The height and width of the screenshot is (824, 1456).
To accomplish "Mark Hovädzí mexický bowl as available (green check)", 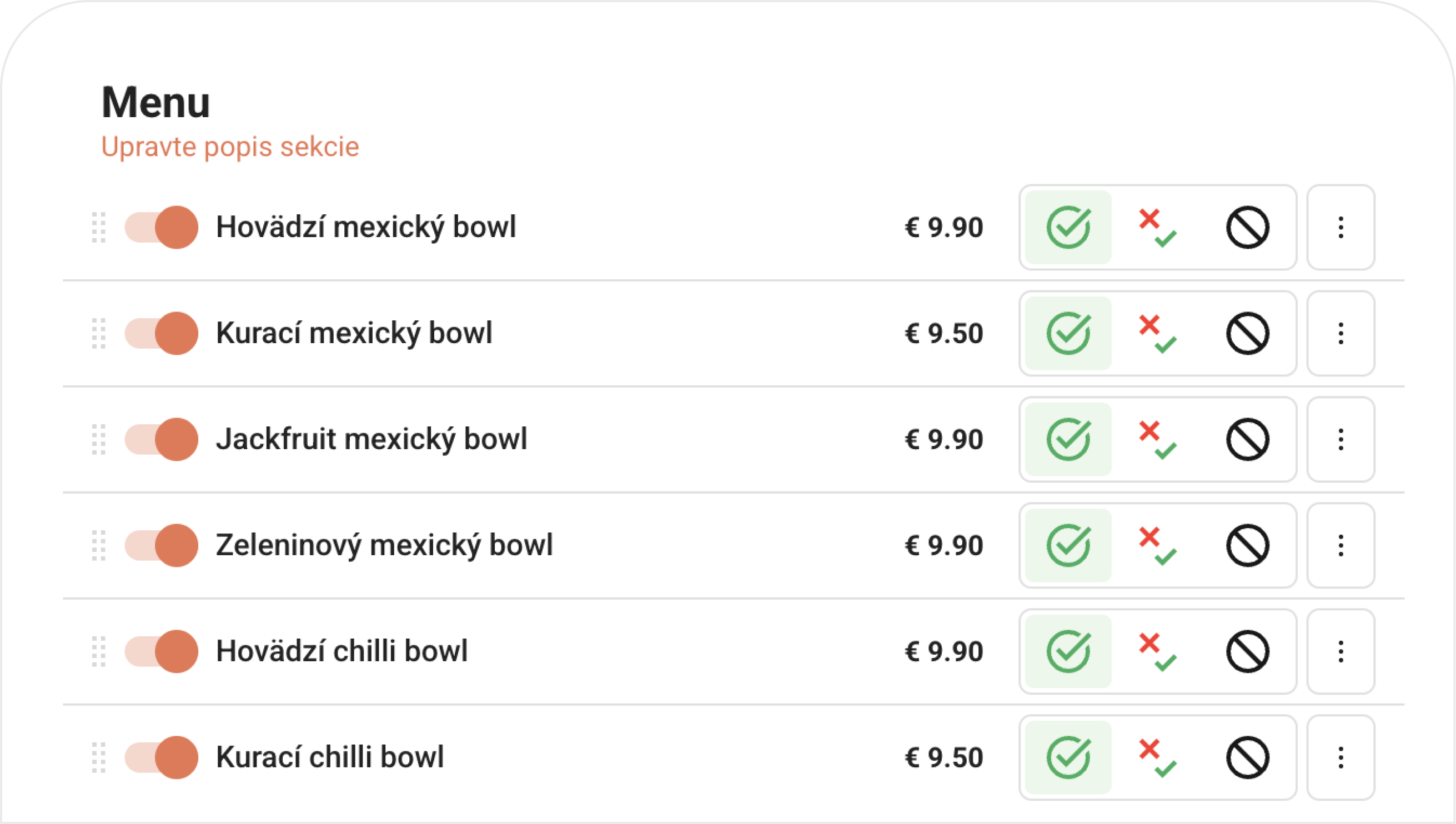I will (1068, 228).
